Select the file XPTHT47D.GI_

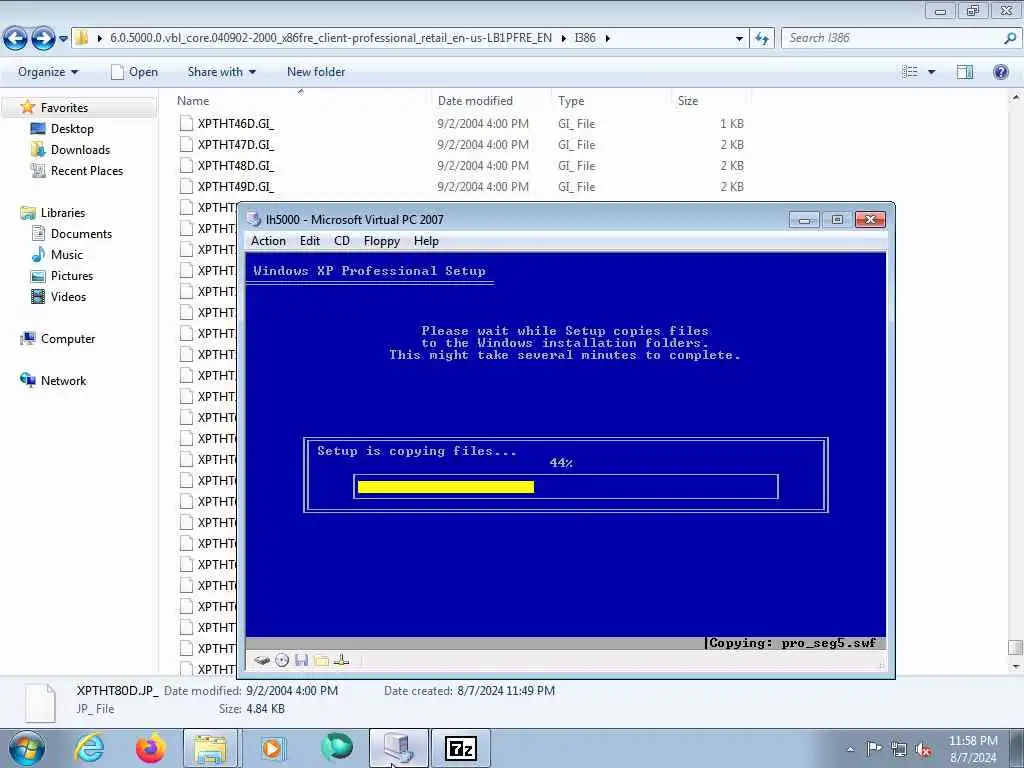pos(236,144)
